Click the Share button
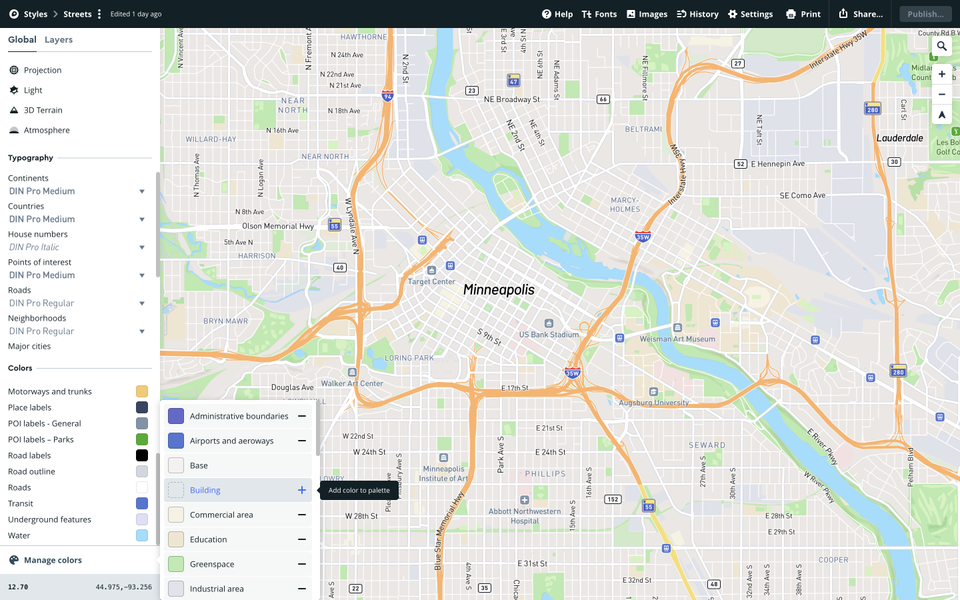Image resolution: width=960 pixels, height=600 pixels. pos(860,14)
